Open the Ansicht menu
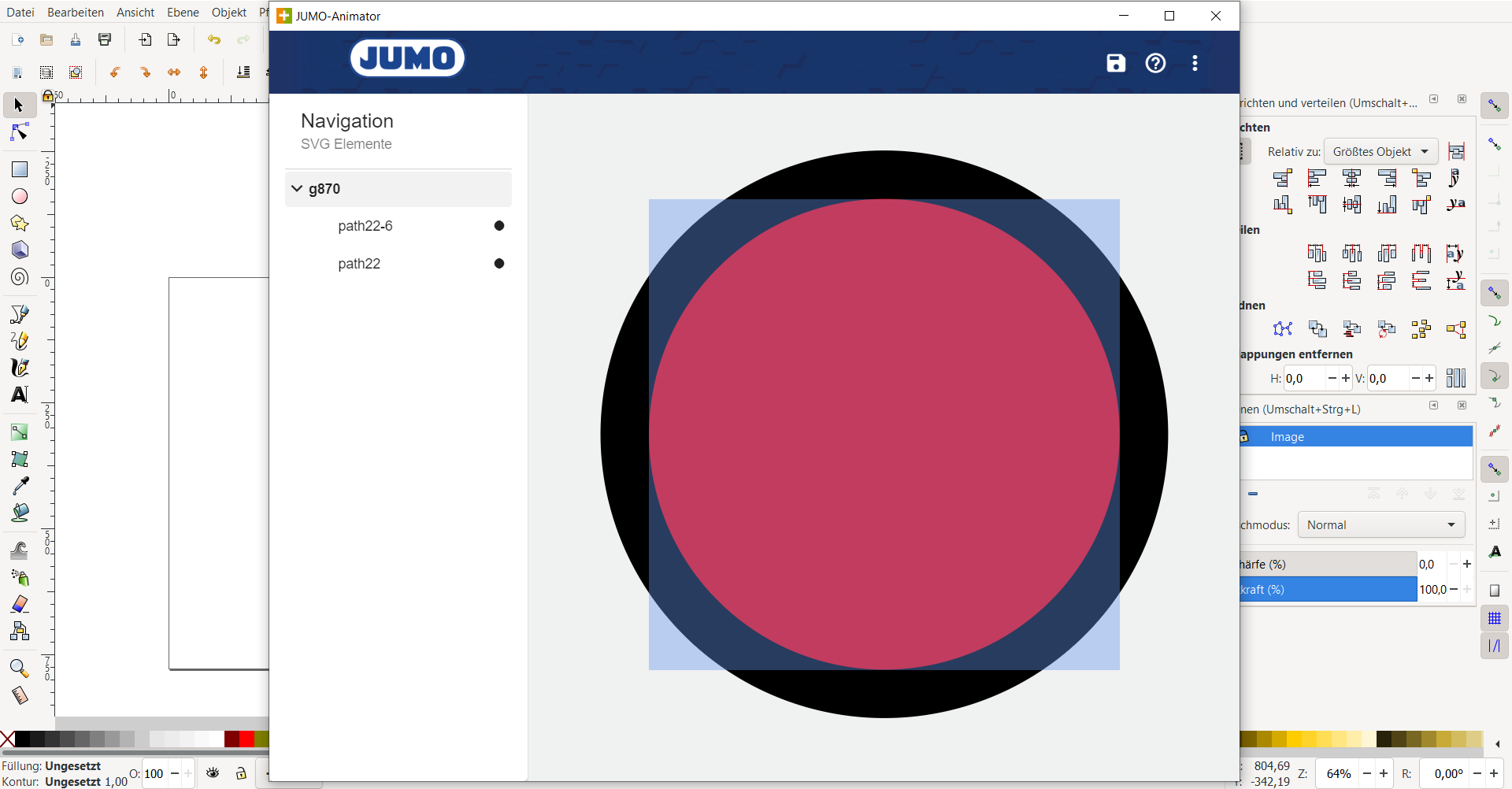Viewport: 1512px width, 789px height. (135, 13)
